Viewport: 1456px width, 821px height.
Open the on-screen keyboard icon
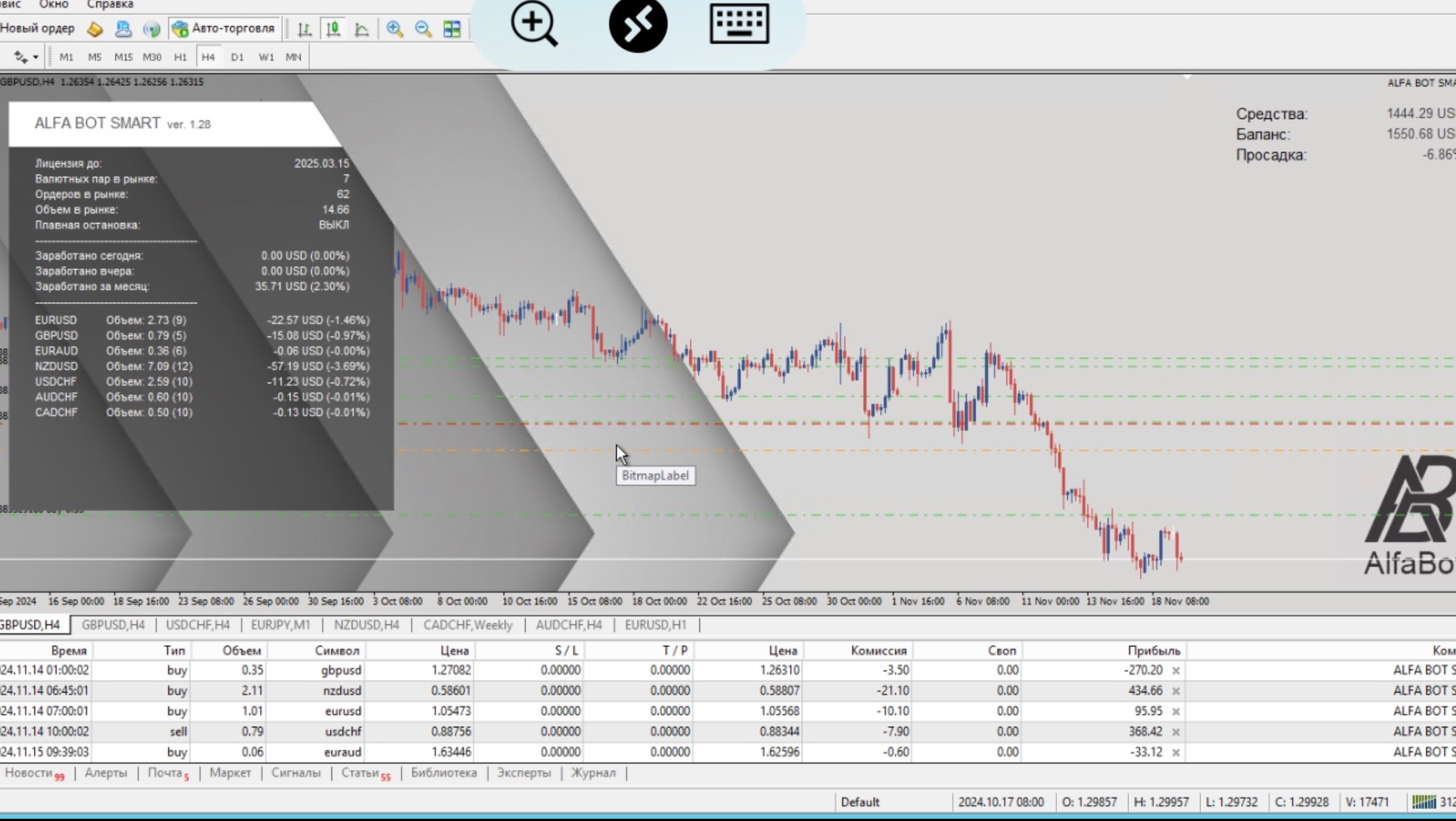tap(739, 24)
